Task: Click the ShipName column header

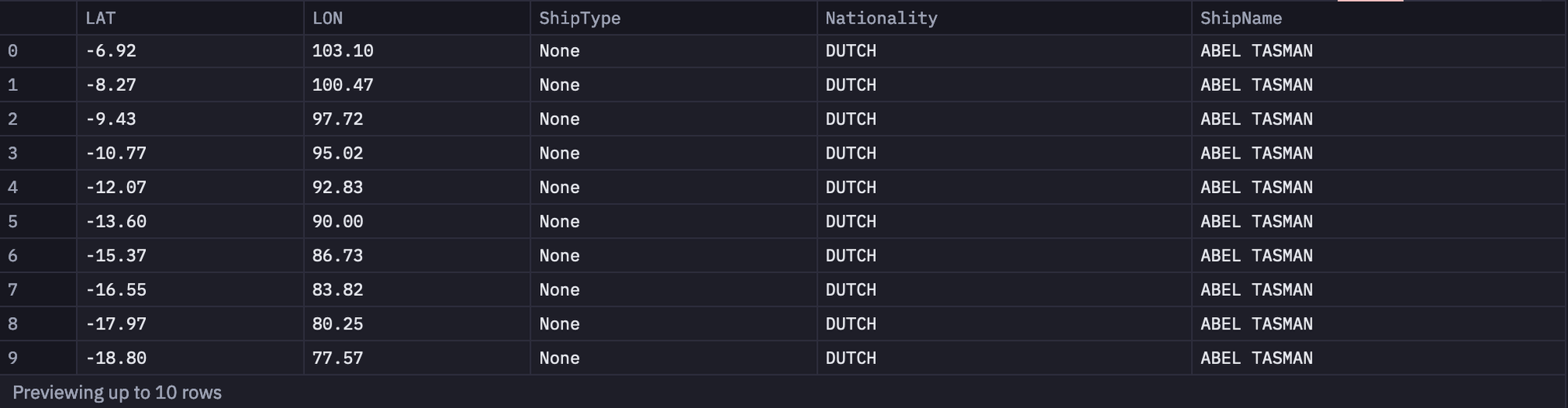Action: pyautogui.click(x=1379, y=18)
